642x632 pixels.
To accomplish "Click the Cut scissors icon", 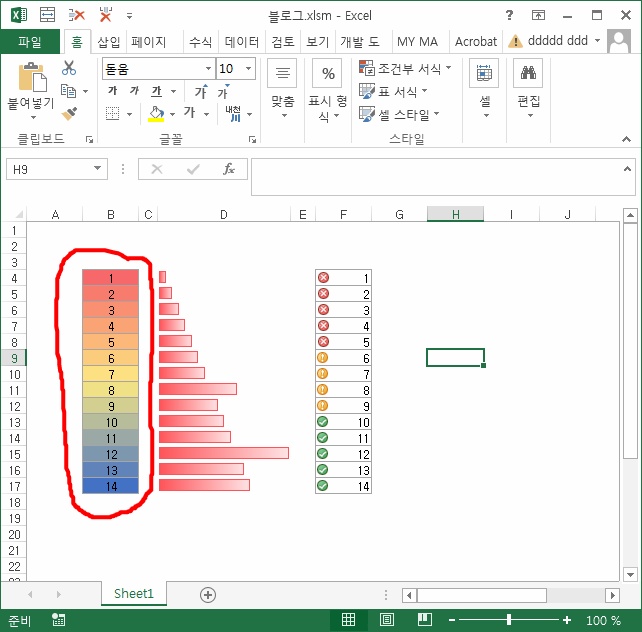I will point(69,68).
